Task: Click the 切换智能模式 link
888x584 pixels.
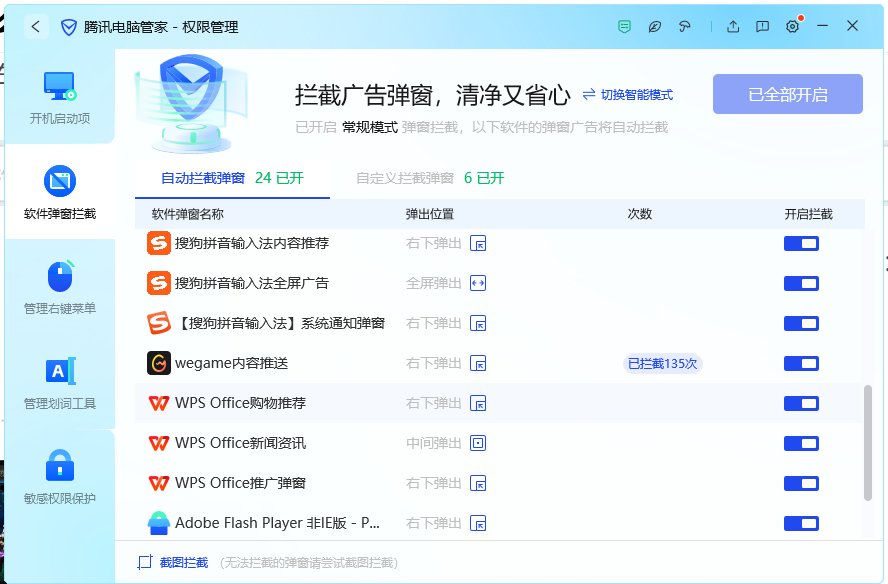Action: pos(628,95)
